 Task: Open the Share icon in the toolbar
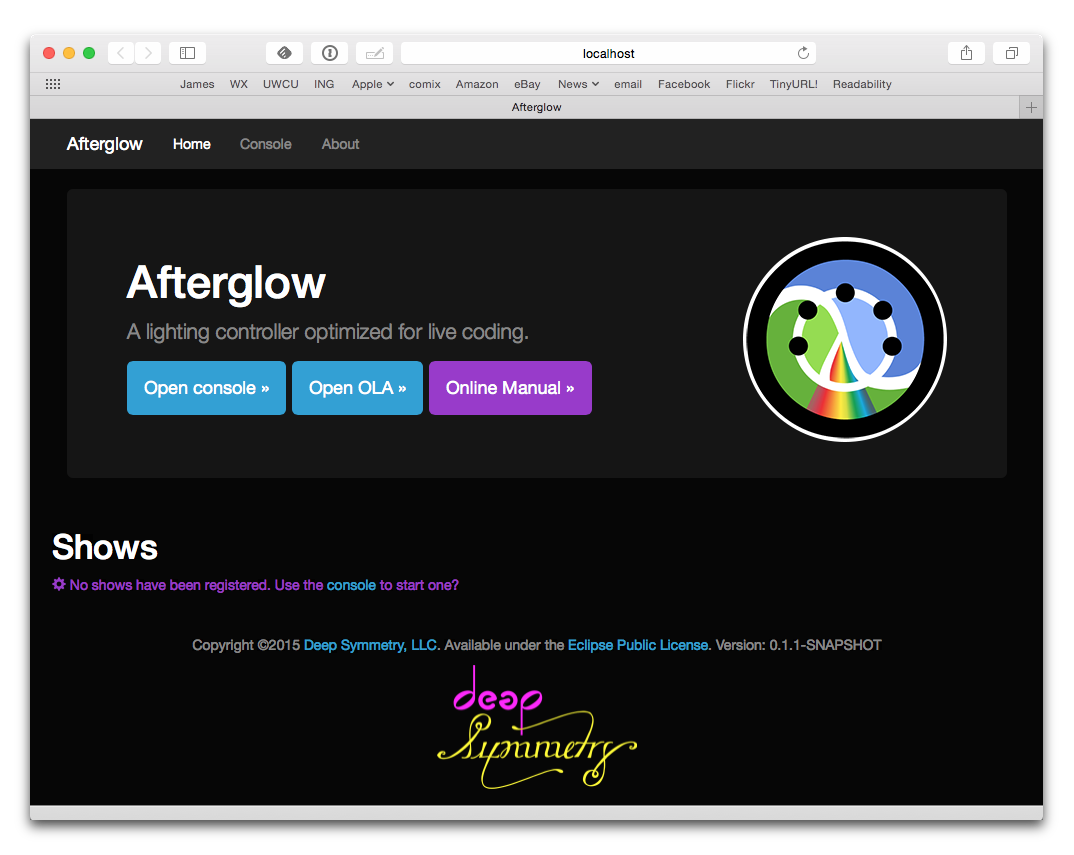click(965, 52)
